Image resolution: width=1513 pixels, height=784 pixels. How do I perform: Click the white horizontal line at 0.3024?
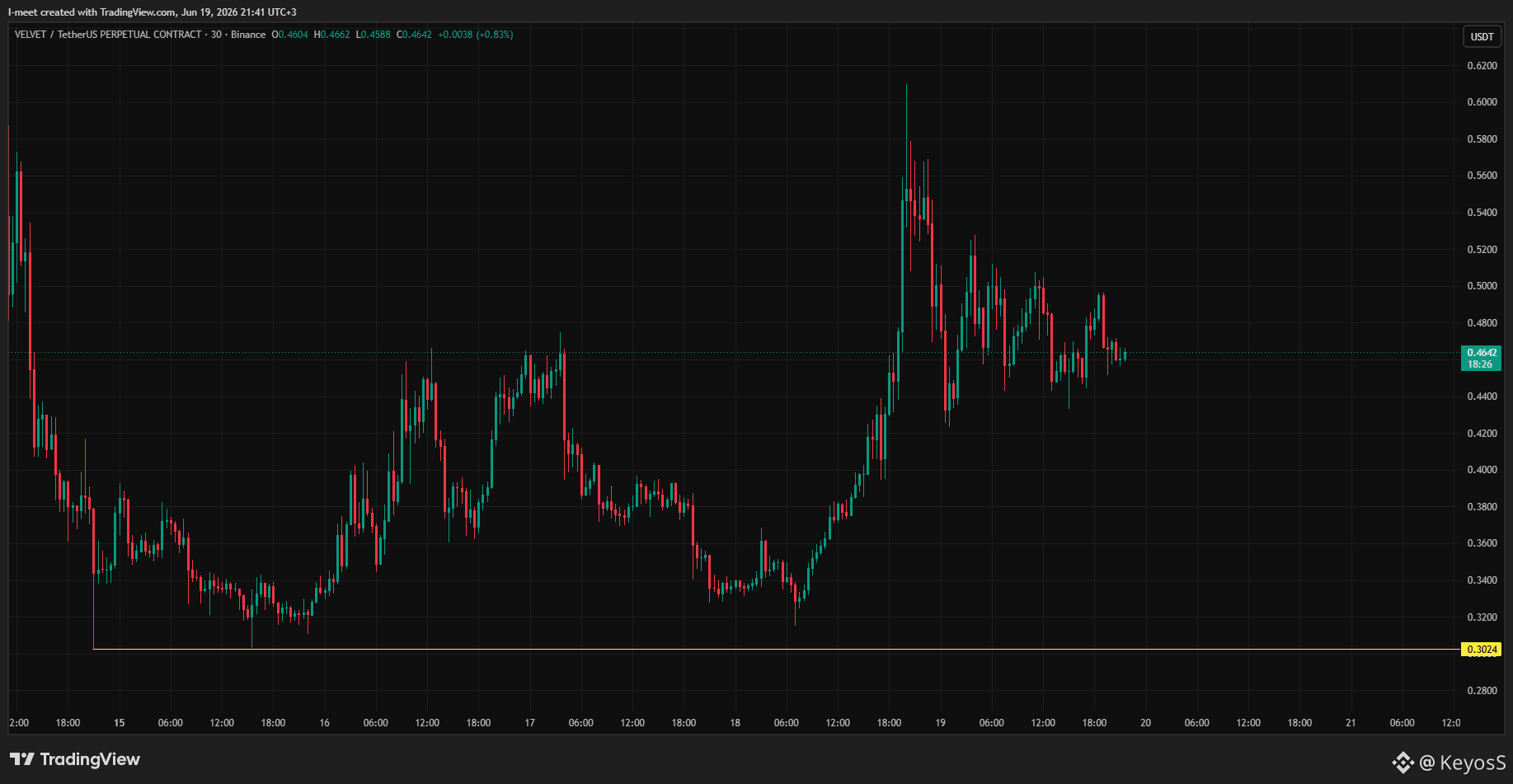[776, 650]
